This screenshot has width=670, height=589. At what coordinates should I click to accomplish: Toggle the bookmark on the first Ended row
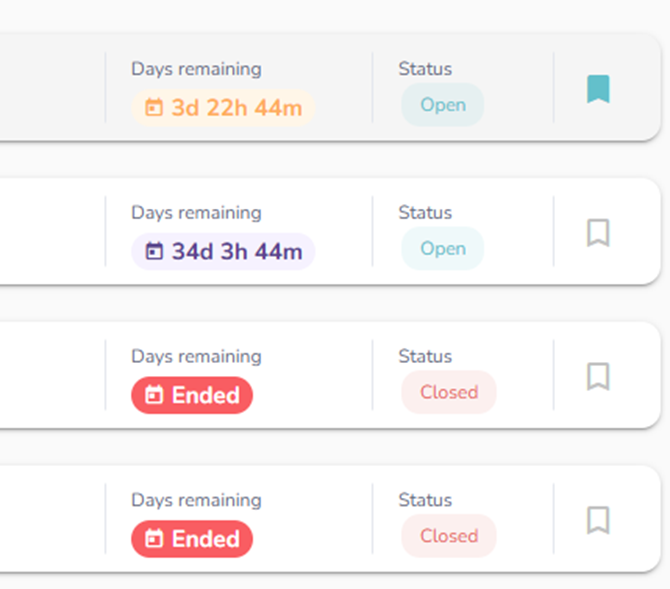click(x=598, y=377)
